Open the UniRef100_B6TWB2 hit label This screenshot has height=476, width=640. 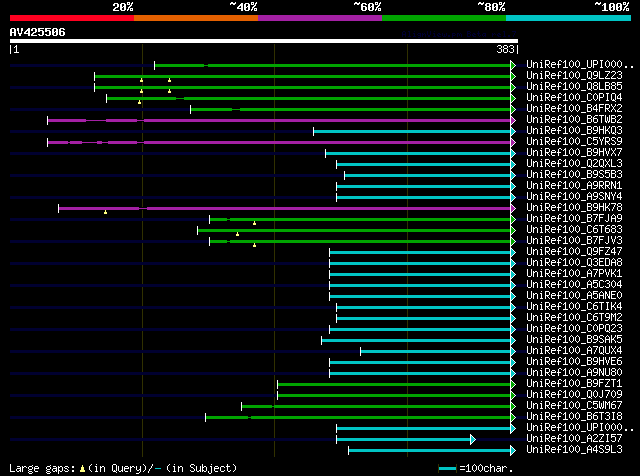[x=574, y=120]
